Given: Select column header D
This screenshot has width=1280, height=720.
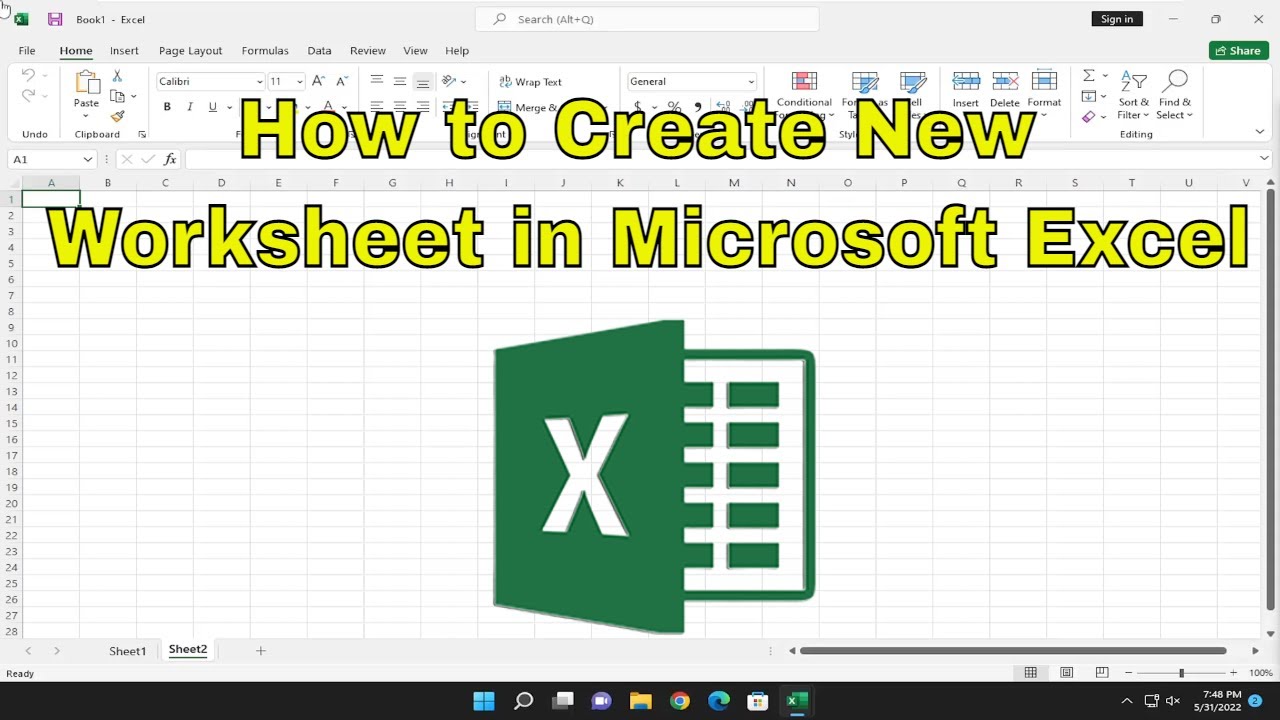Looking at the screenshot, I should pyautogui.click(x=221, y=183).
